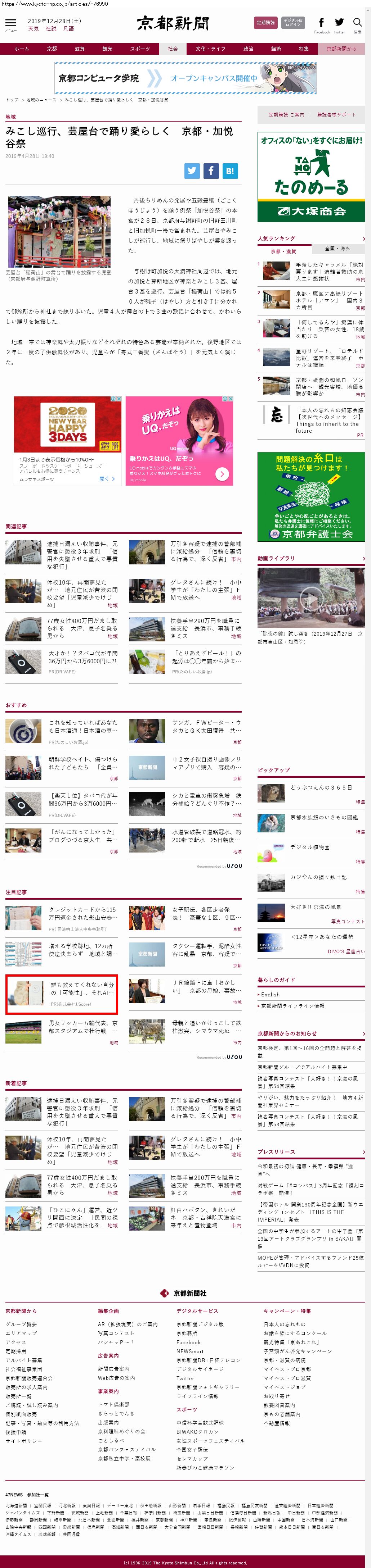Viewport: 371px width, 1568px height.
Task: Click the デジタル版ログイン button
Action: 293,23
